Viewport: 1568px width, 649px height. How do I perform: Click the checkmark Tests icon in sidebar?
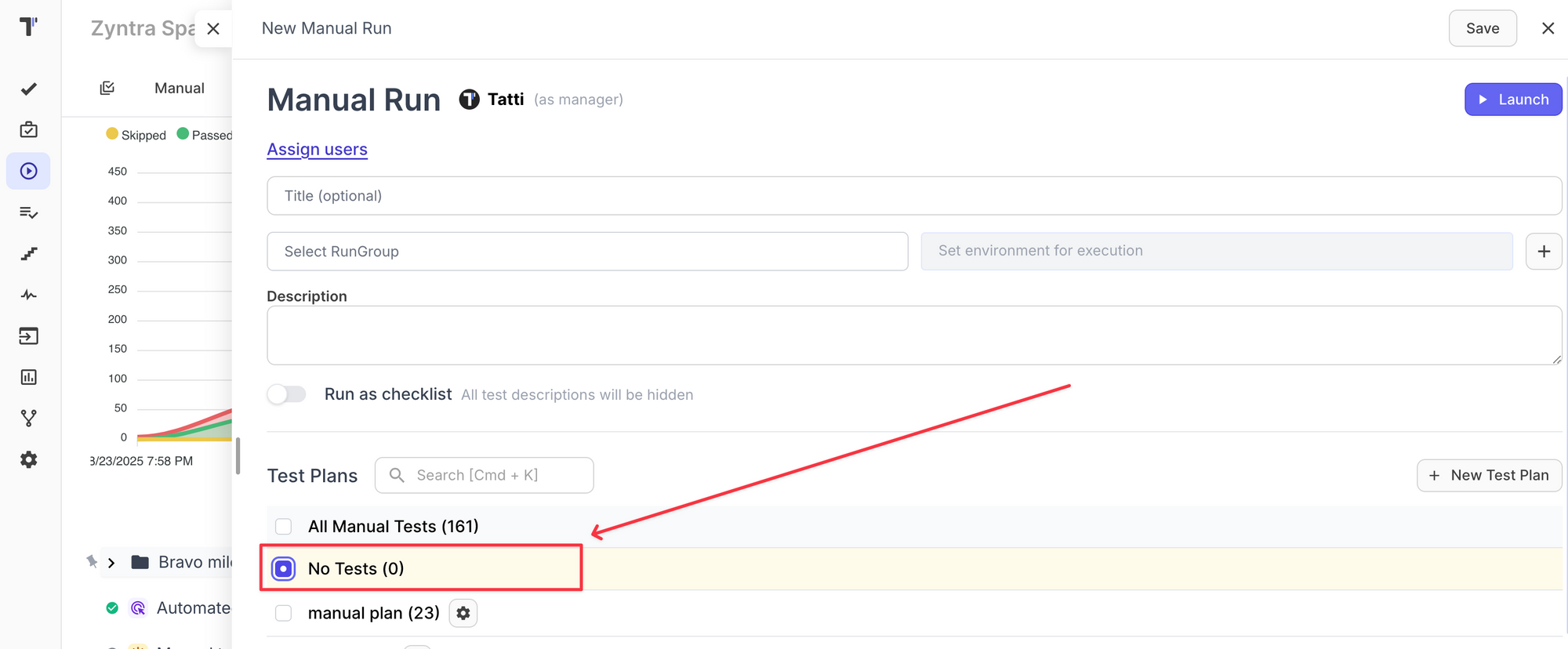point(29,89)
